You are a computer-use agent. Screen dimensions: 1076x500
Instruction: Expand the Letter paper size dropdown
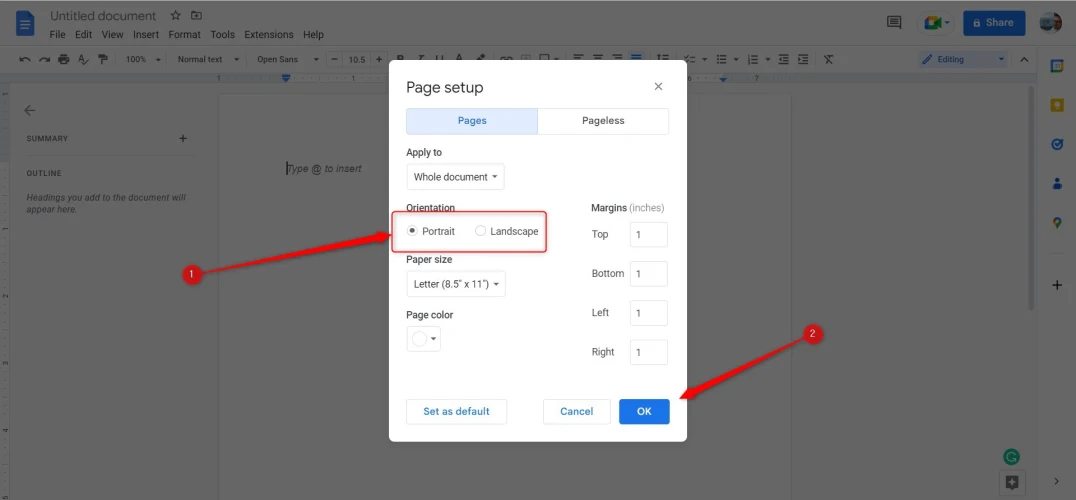455,284
